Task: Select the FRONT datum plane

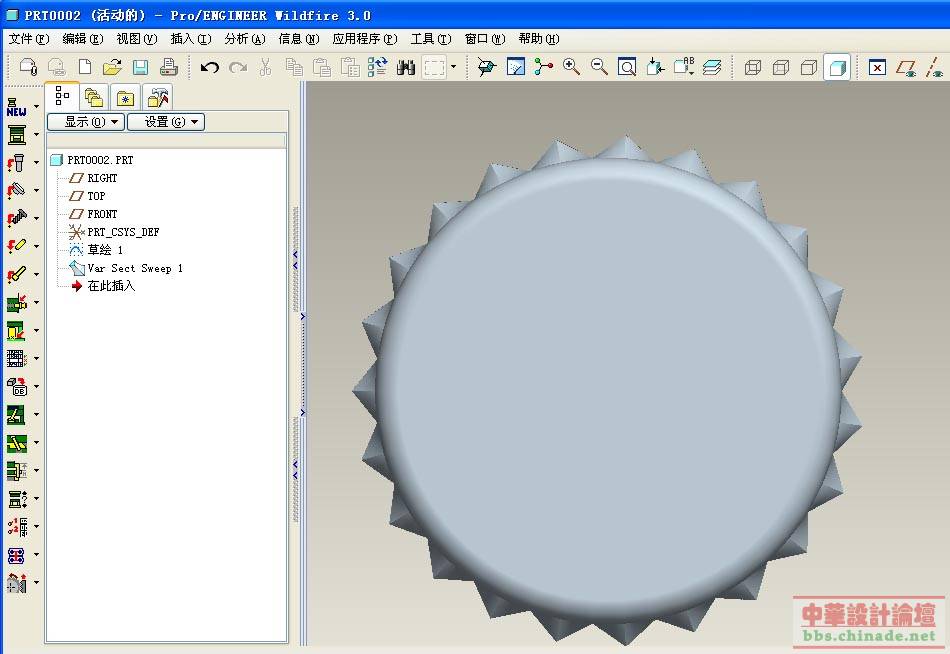Action: pyautogui.click(x=102, y=214)
